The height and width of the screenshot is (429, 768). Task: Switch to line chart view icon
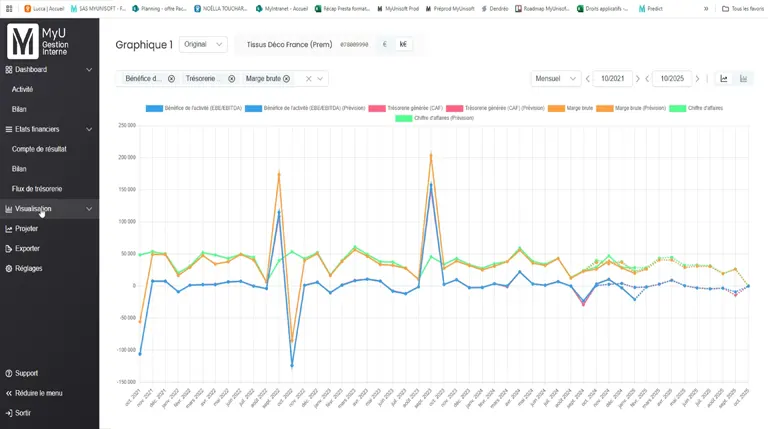(724, 79)
